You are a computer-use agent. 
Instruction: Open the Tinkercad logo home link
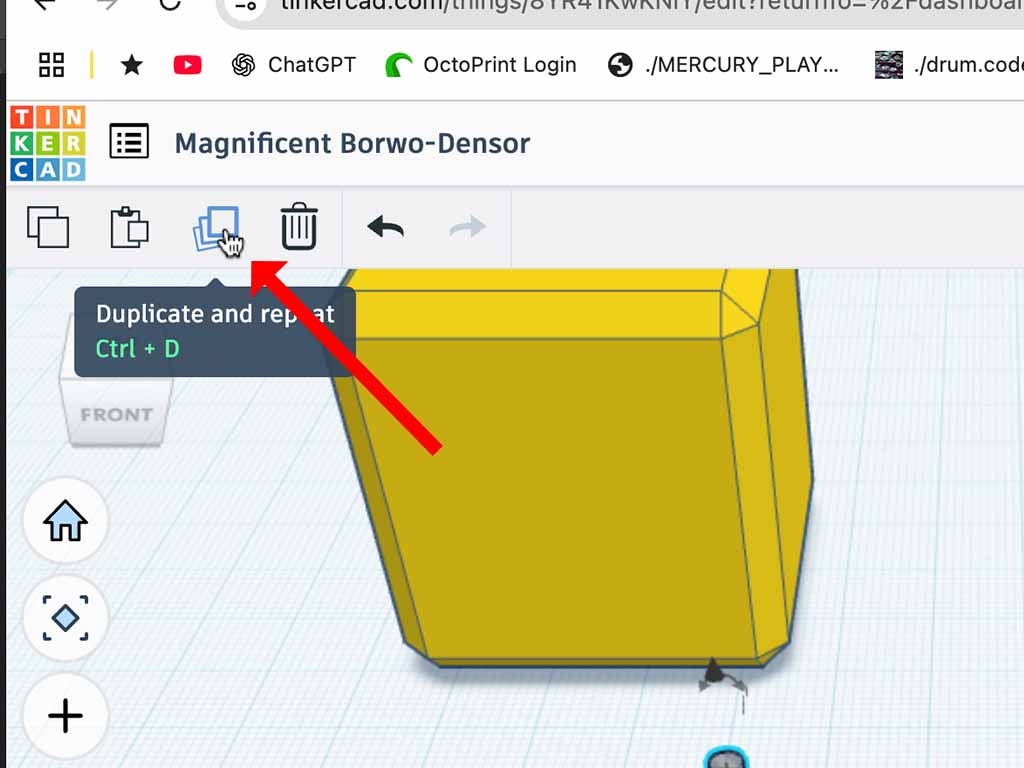[48, 143]
